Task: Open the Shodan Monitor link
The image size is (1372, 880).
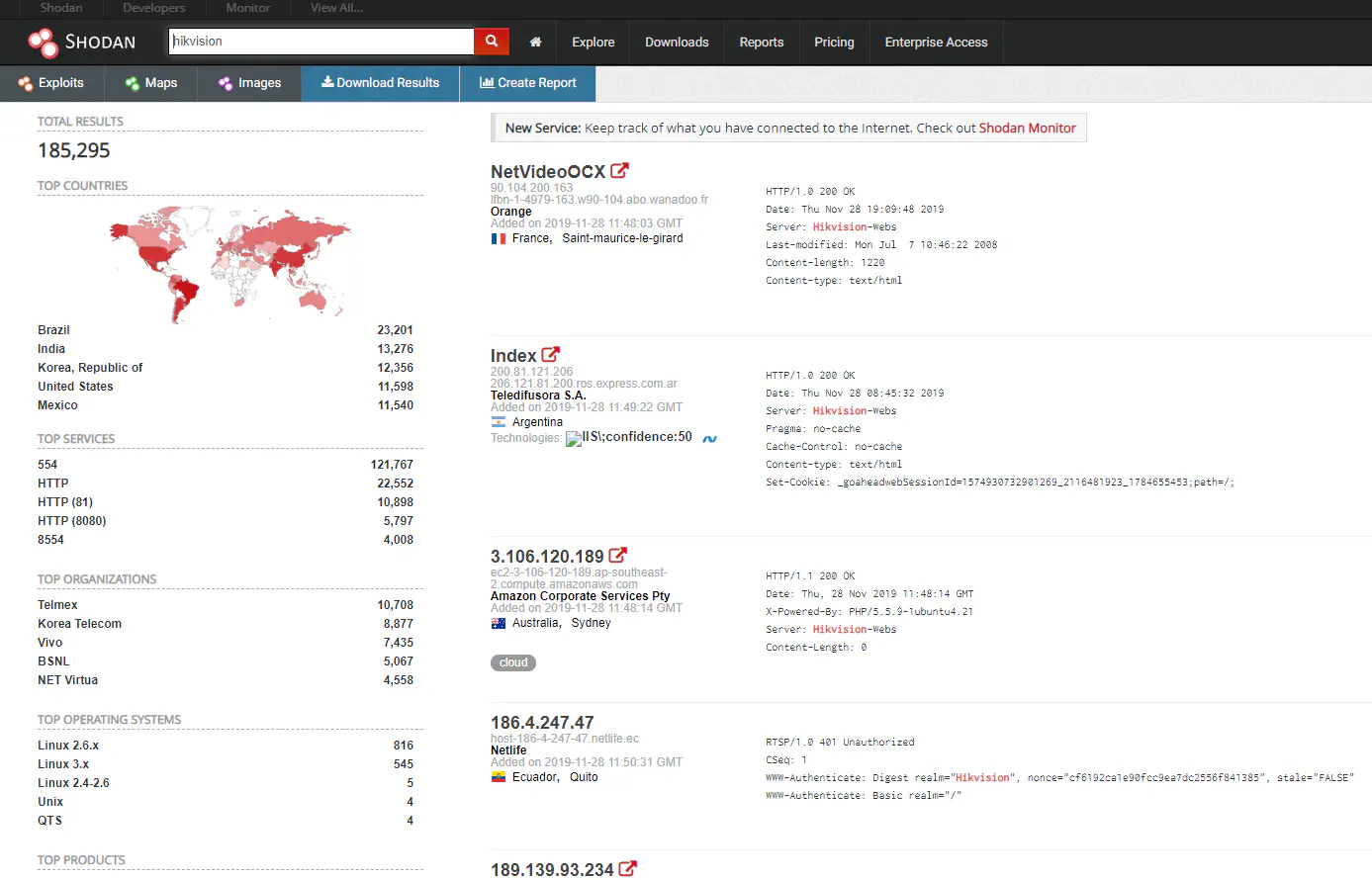Action: click(1028, 128)
